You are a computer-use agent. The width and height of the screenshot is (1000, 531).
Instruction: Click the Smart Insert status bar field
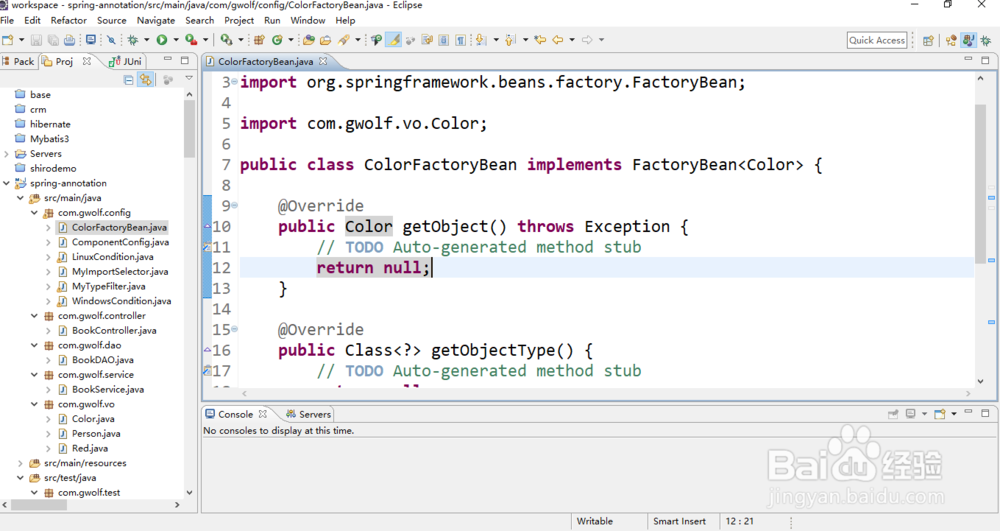click(679, 521)
